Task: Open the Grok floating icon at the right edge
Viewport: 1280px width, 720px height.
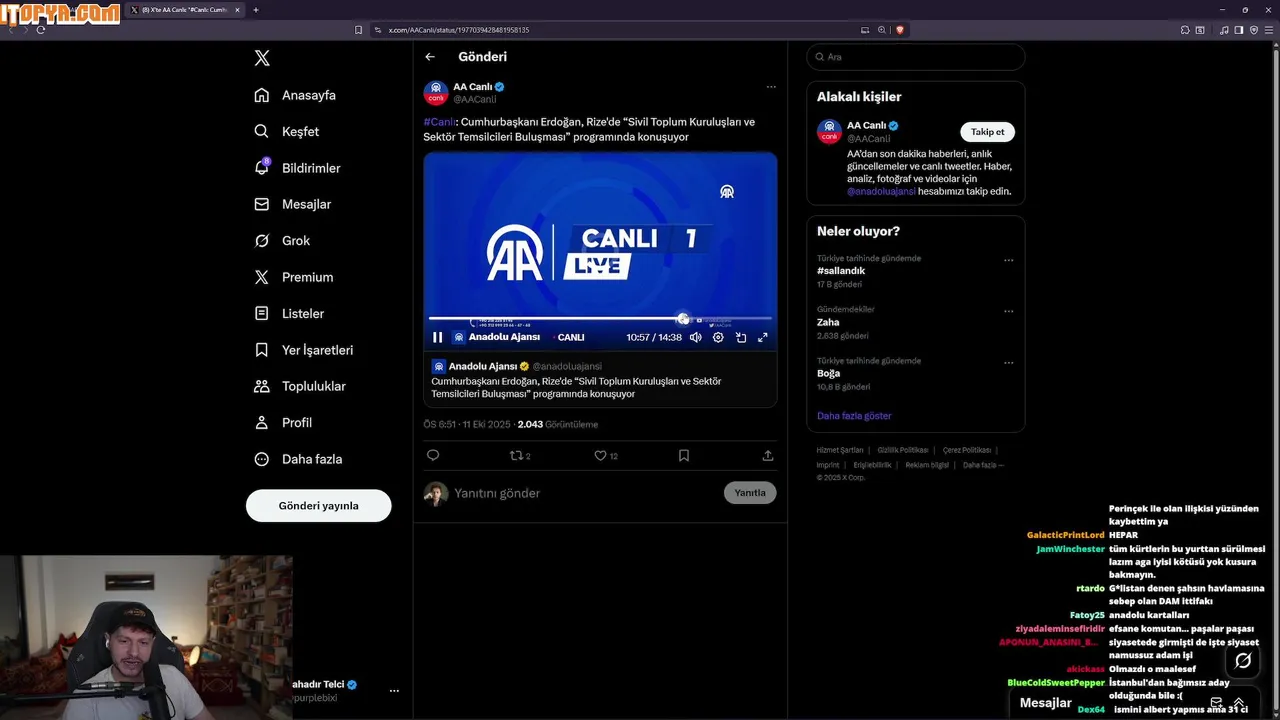Action: 1243,660
